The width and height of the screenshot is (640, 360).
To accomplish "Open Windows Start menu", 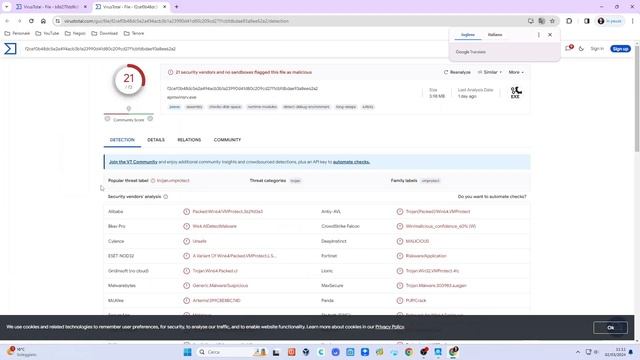I will pos(188,352).
